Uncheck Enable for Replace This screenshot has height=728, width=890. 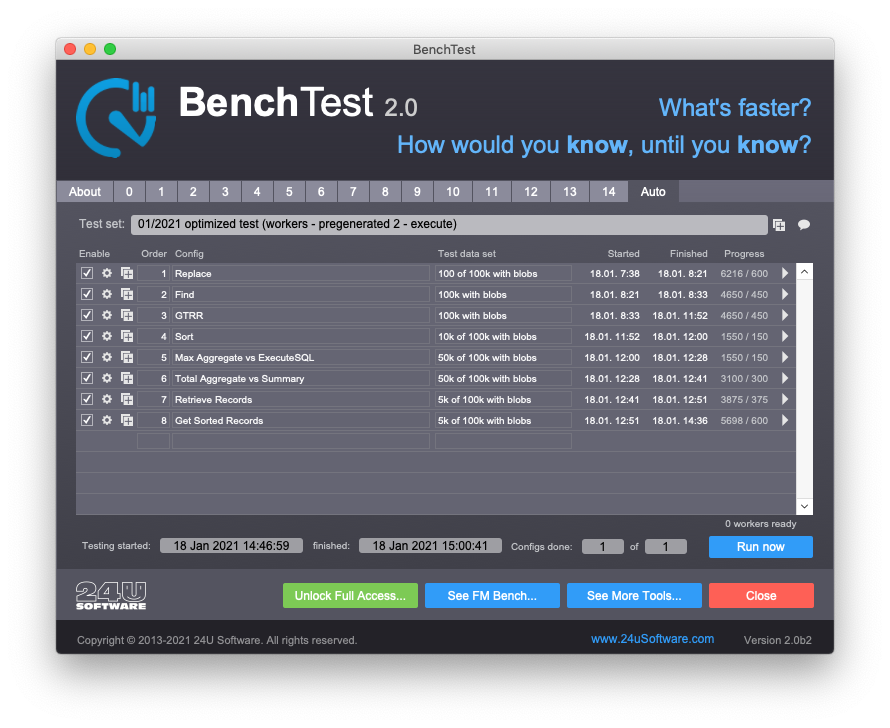click(x=87, y=273)
